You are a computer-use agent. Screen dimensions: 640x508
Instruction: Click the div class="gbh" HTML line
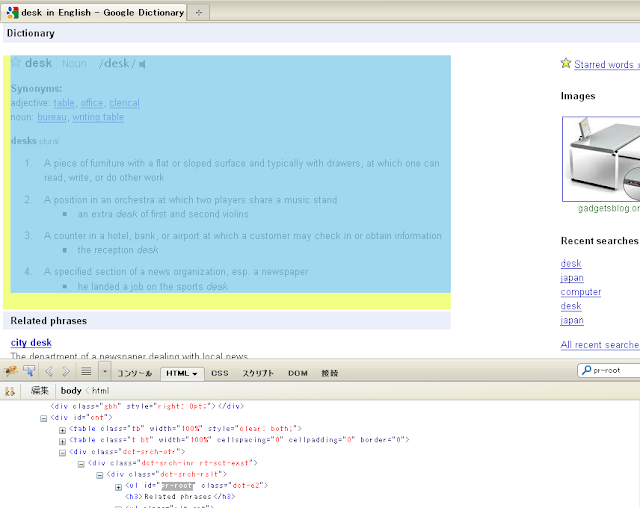147,406
